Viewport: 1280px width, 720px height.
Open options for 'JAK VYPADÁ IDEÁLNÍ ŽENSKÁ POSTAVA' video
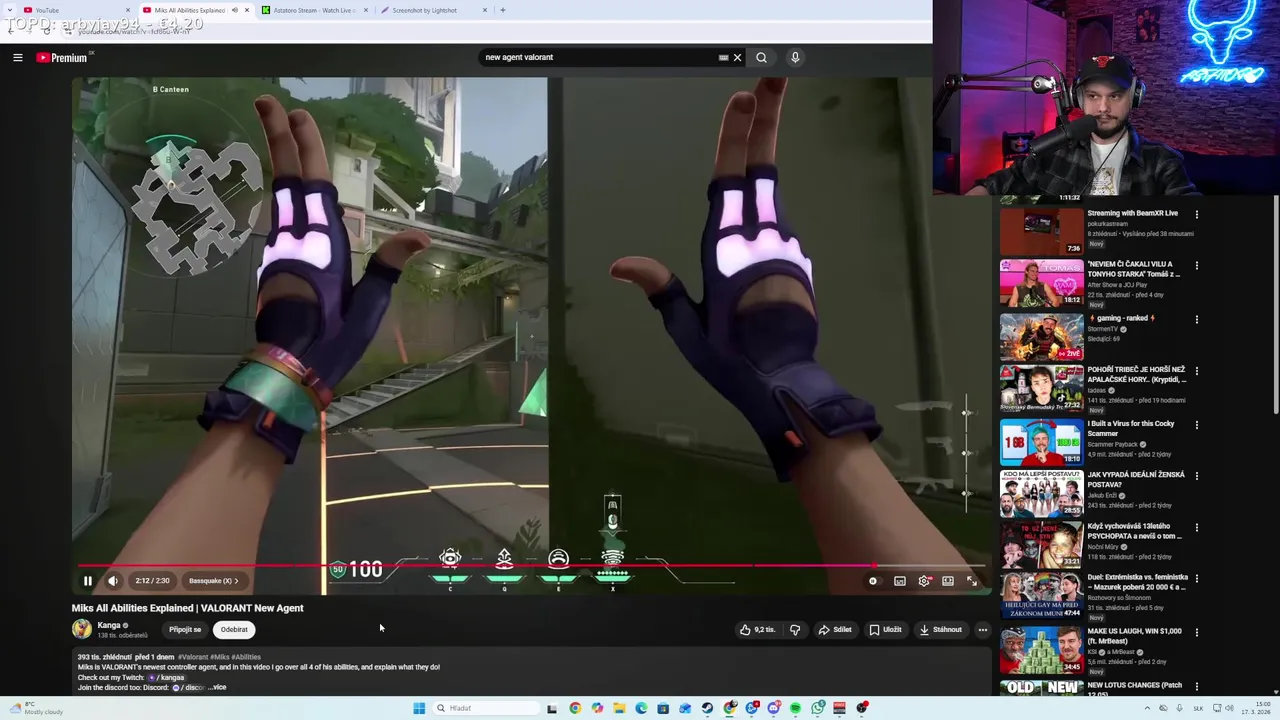point(1196,476)
